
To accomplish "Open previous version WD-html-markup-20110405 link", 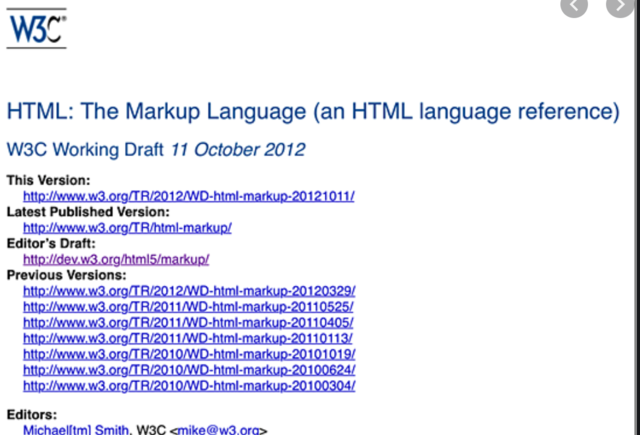I will click(188, 323).
